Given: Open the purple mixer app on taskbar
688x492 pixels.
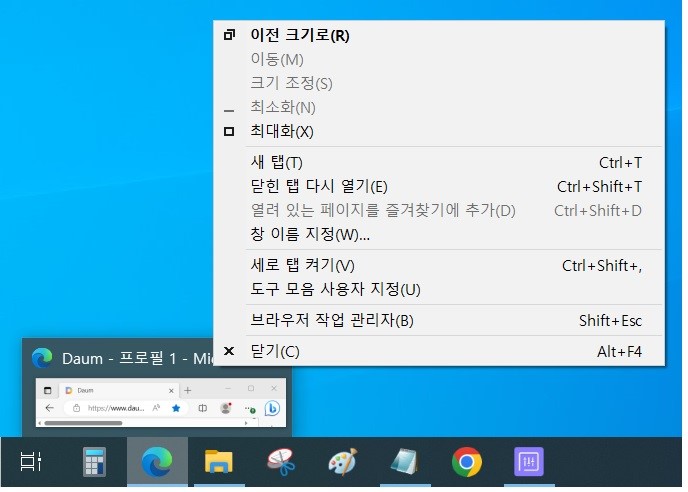Looking at the screenshot, I should pyautogui.click(x=529, y=462).
